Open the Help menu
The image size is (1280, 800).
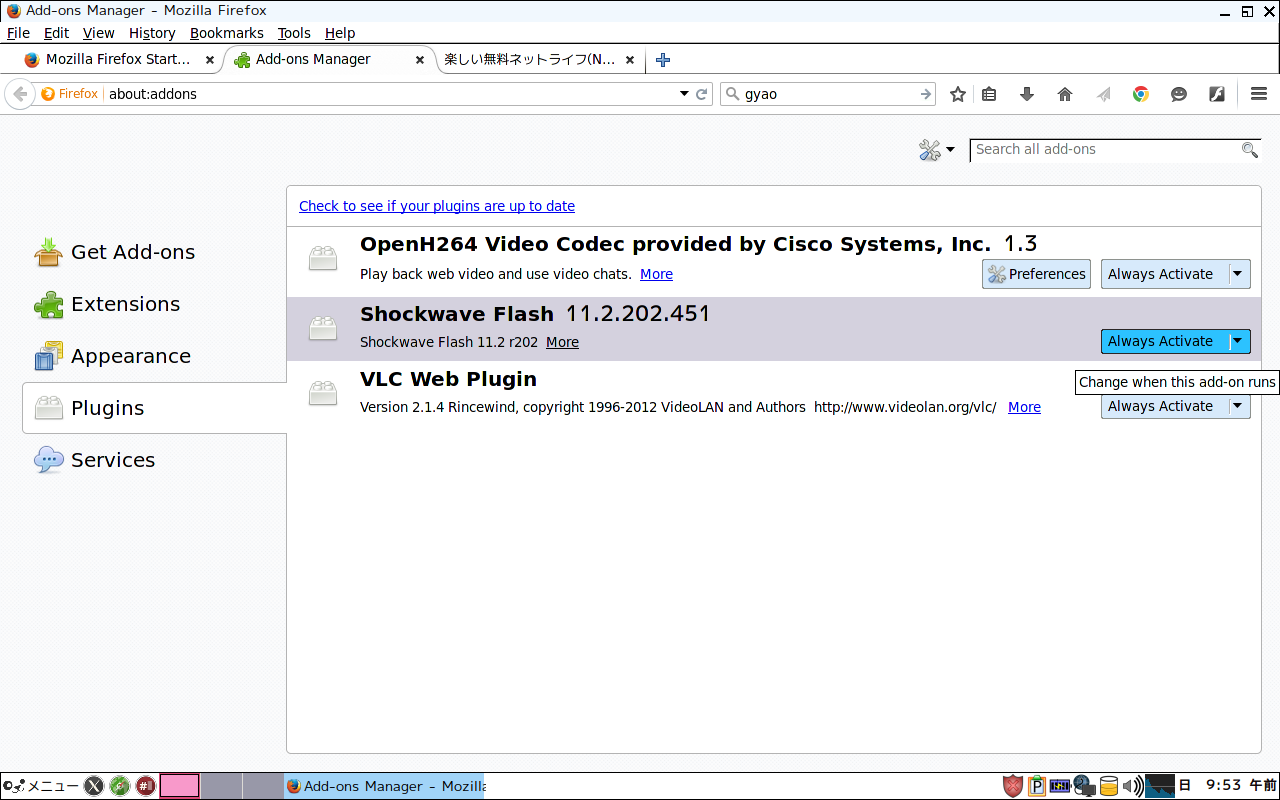(340, 33)
